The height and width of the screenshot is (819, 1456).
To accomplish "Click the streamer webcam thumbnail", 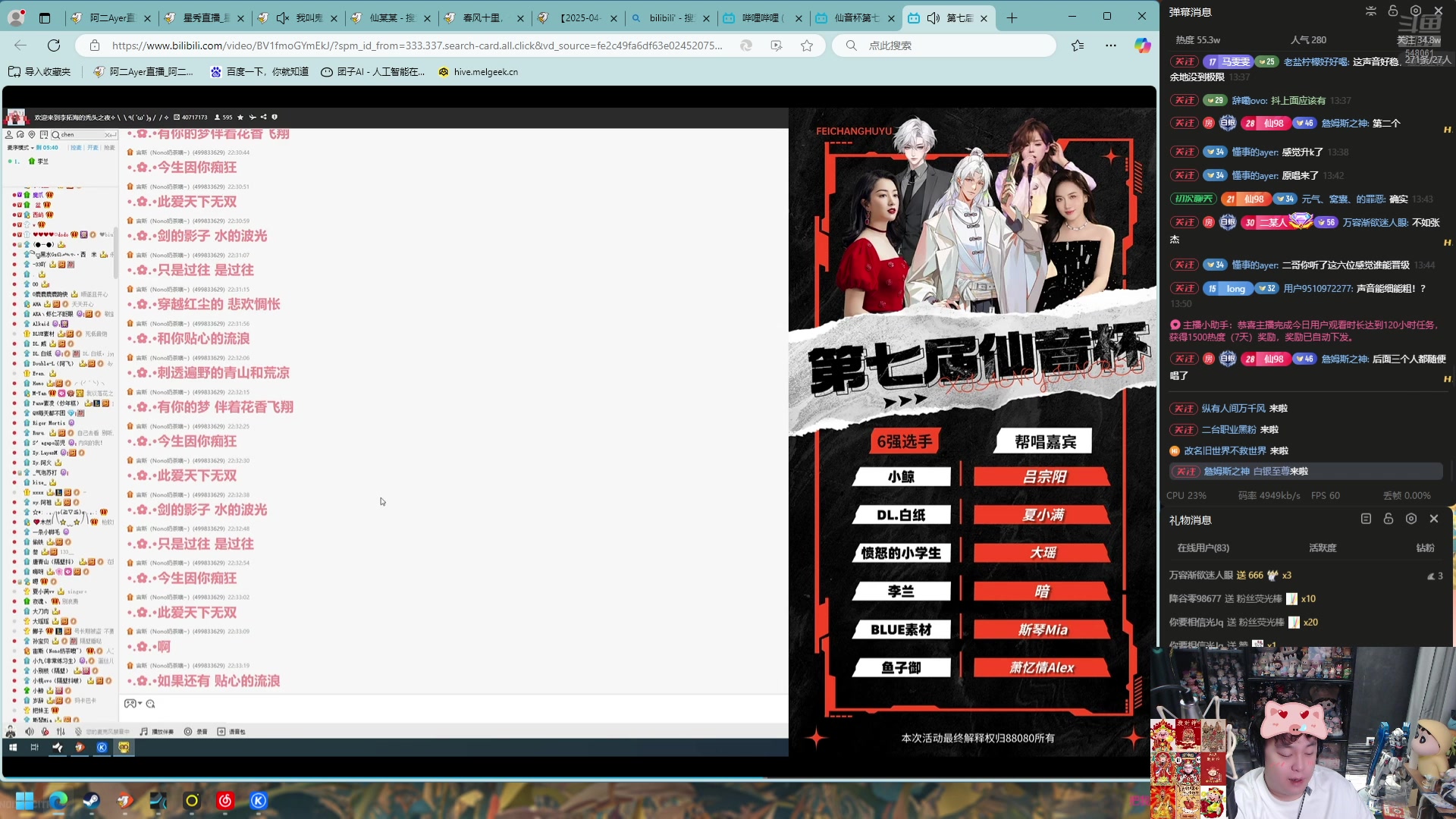I will pyautogui.click(x=1303, y=733).
